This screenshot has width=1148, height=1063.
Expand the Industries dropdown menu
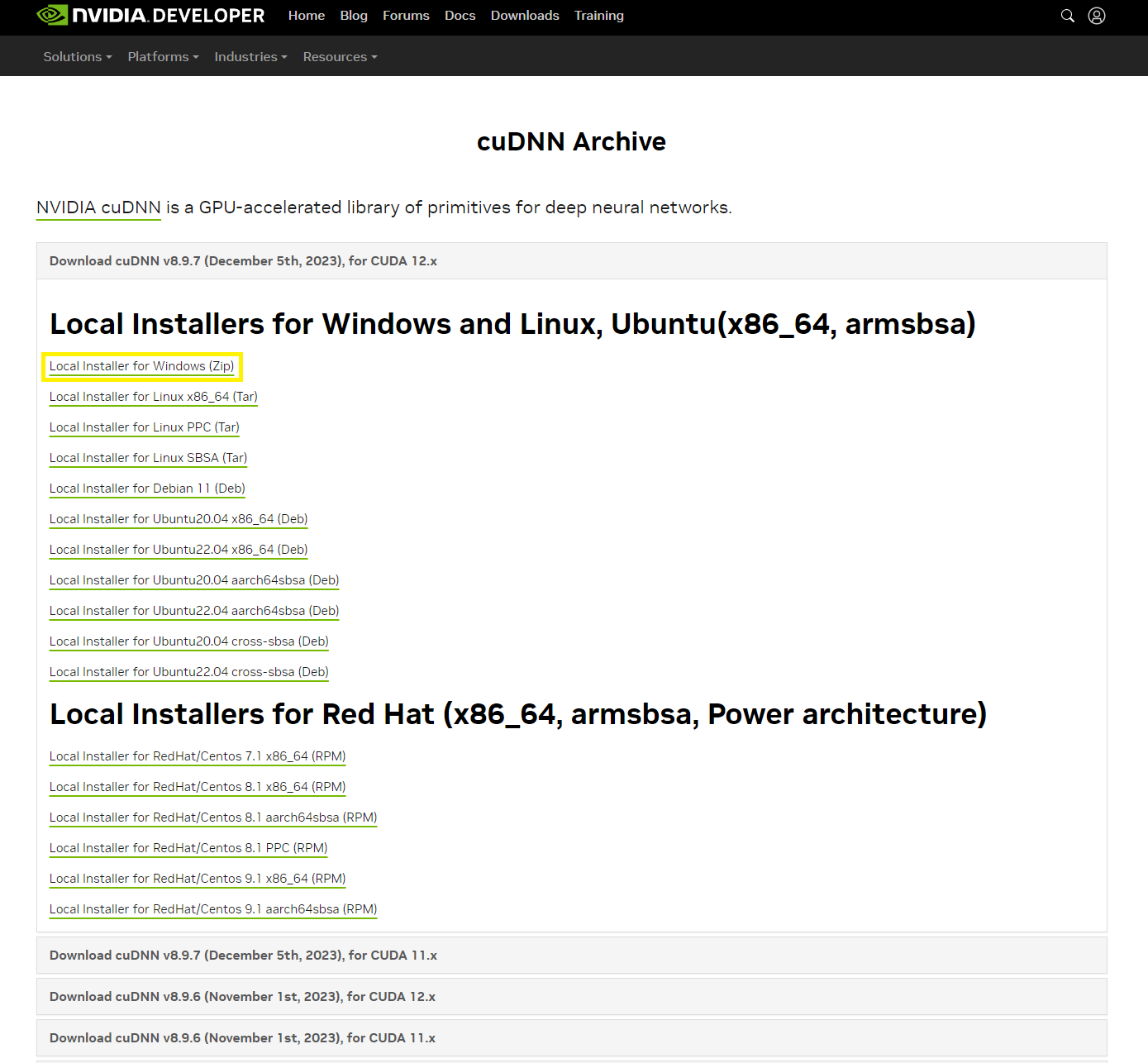click(251, 57)
